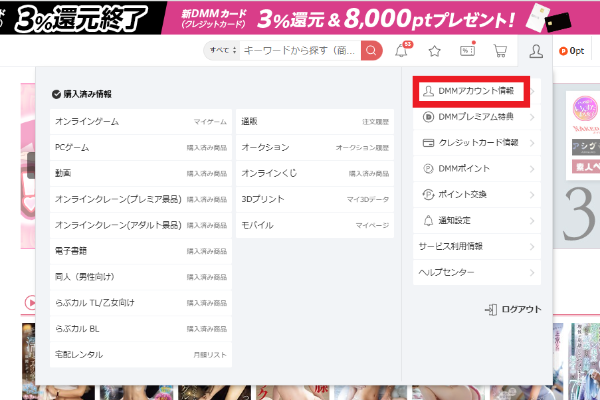
Task: Open 通知設定 notification settings
Action: [x=478, y=220]
